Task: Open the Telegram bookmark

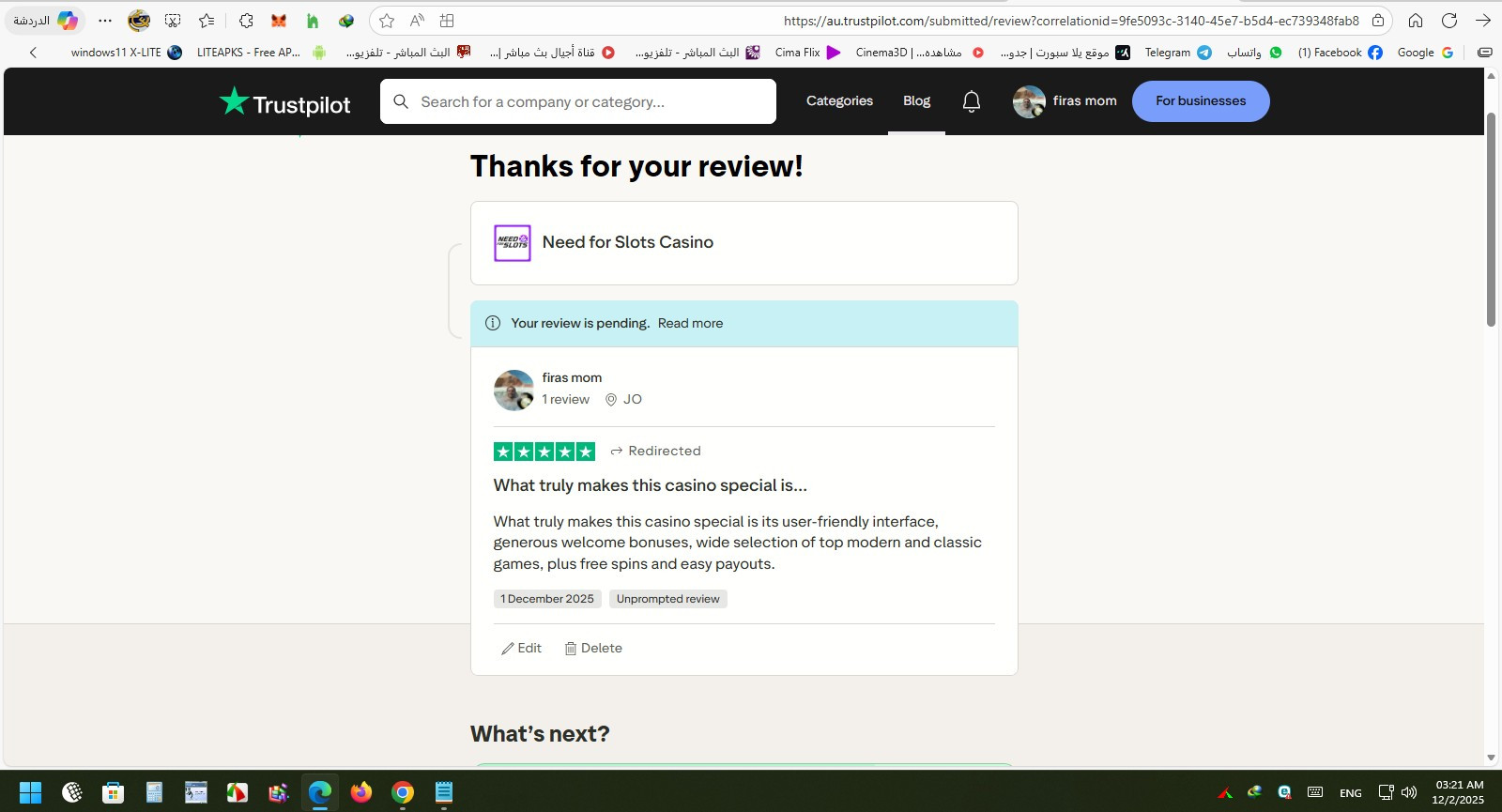Action: 1178,53
